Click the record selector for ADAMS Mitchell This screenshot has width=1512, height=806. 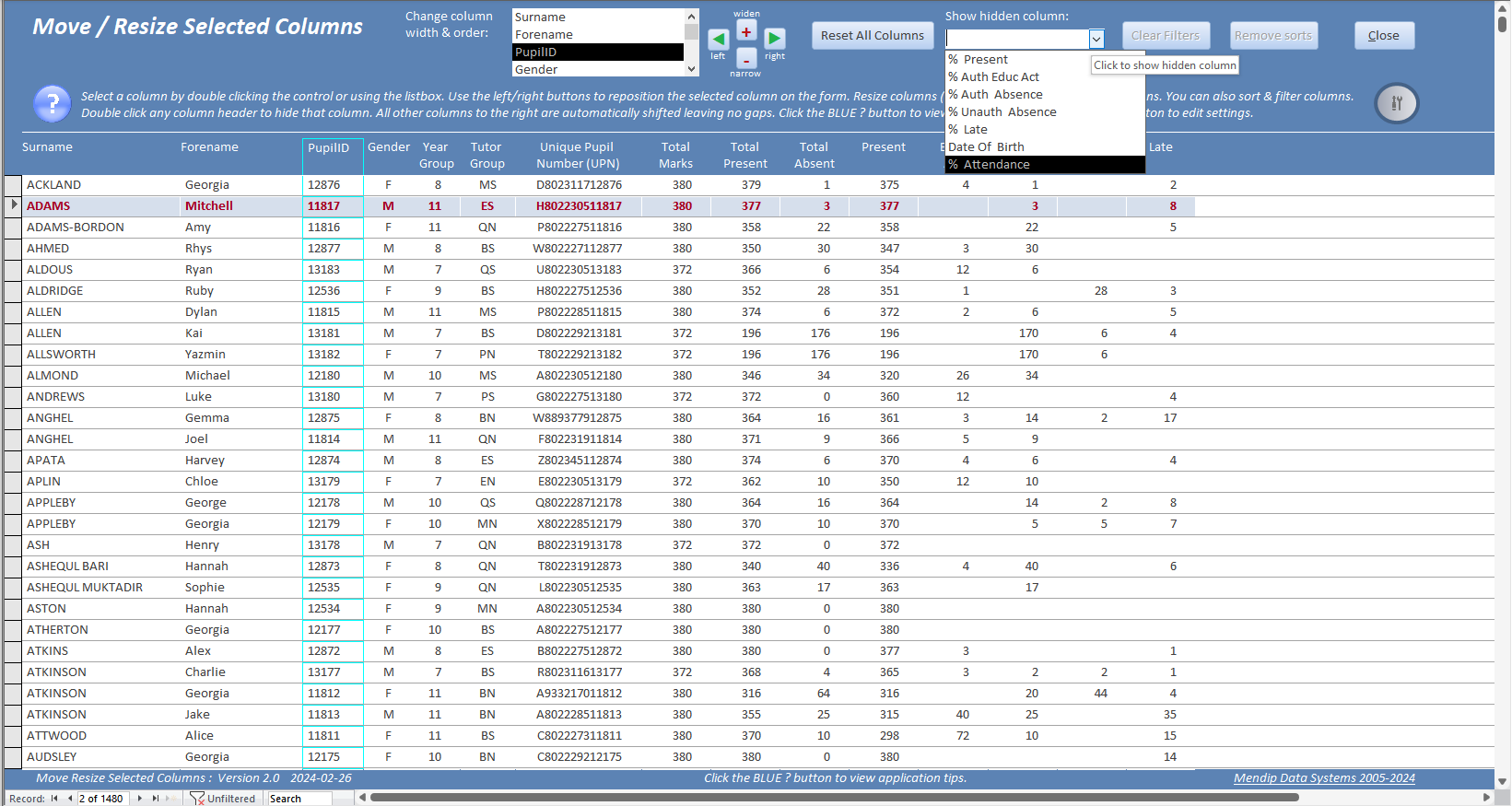(x=13, y=205)
